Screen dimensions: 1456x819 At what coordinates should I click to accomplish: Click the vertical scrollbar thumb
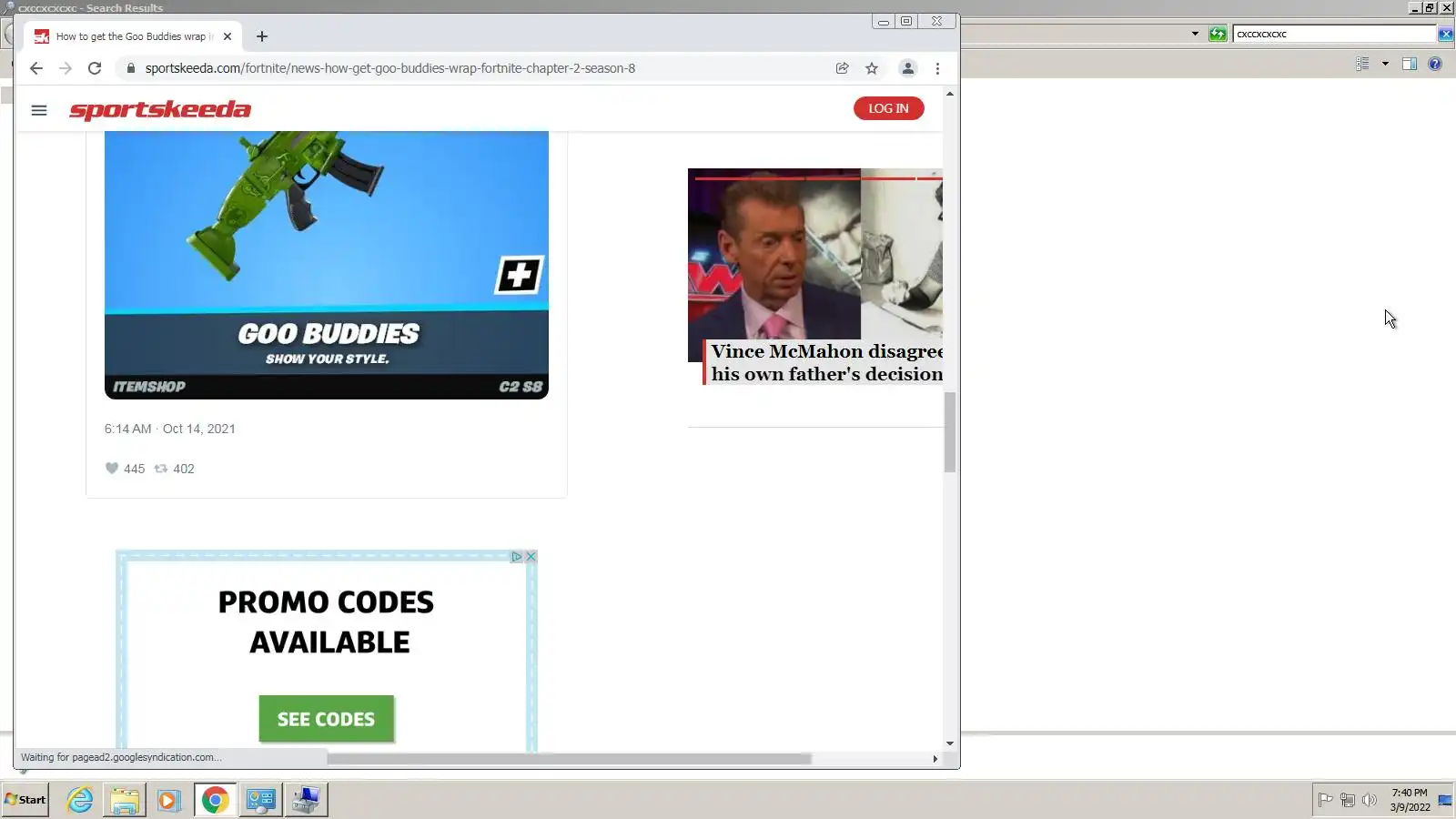click(x=950, y=432)
